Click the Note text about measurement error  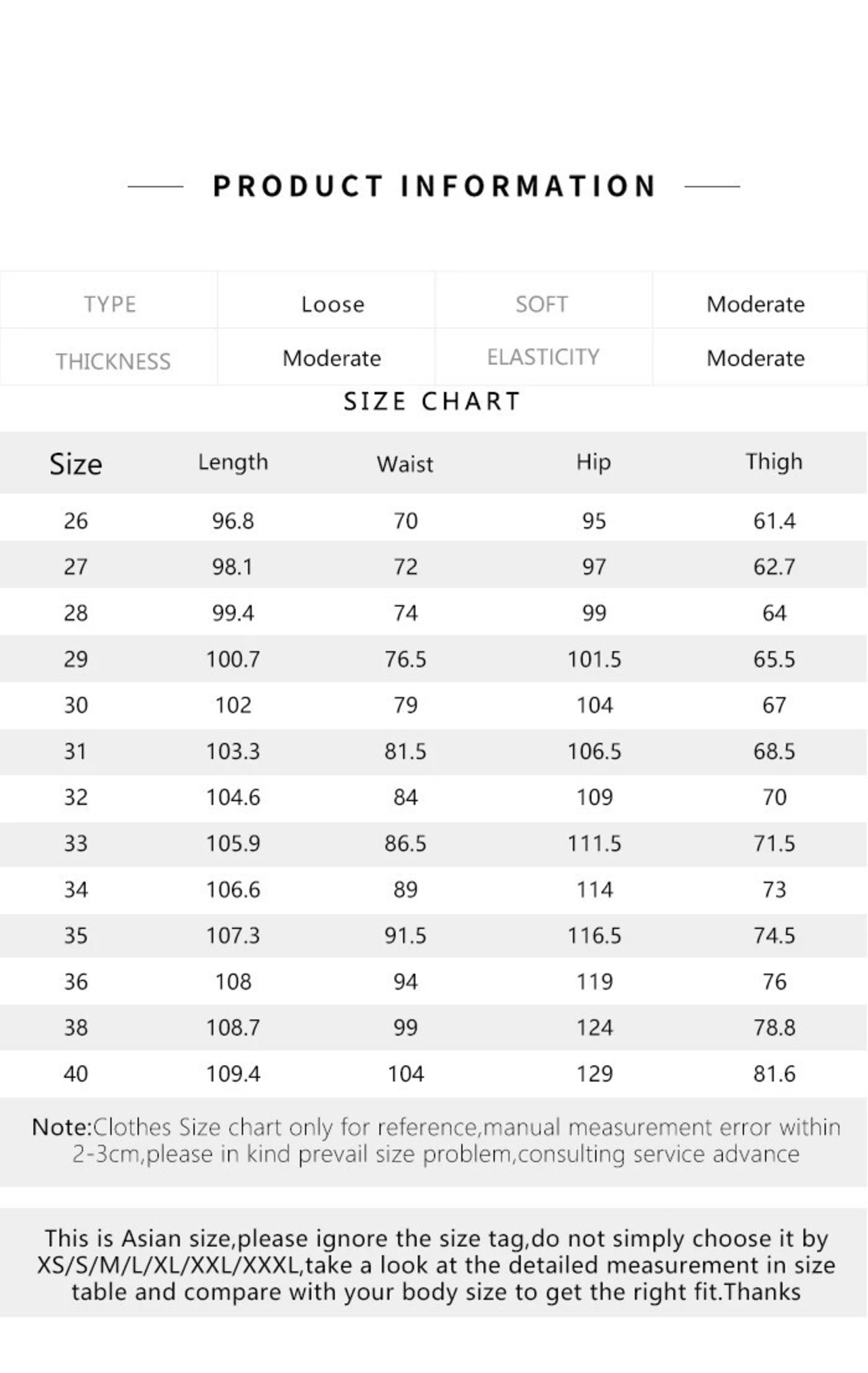(x=435, y=1140)
